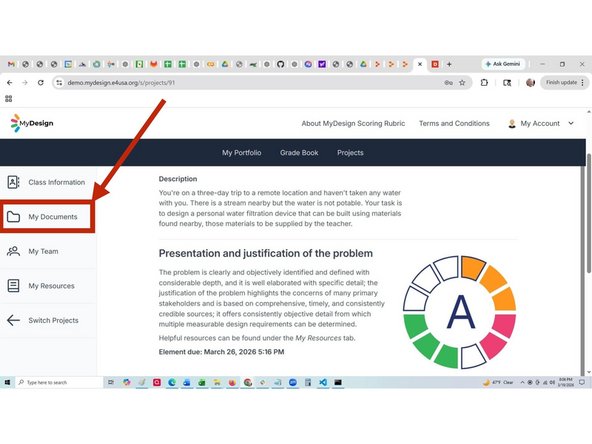Click the taskbar search box
592x444 pixels.
(x=59, y=382)
